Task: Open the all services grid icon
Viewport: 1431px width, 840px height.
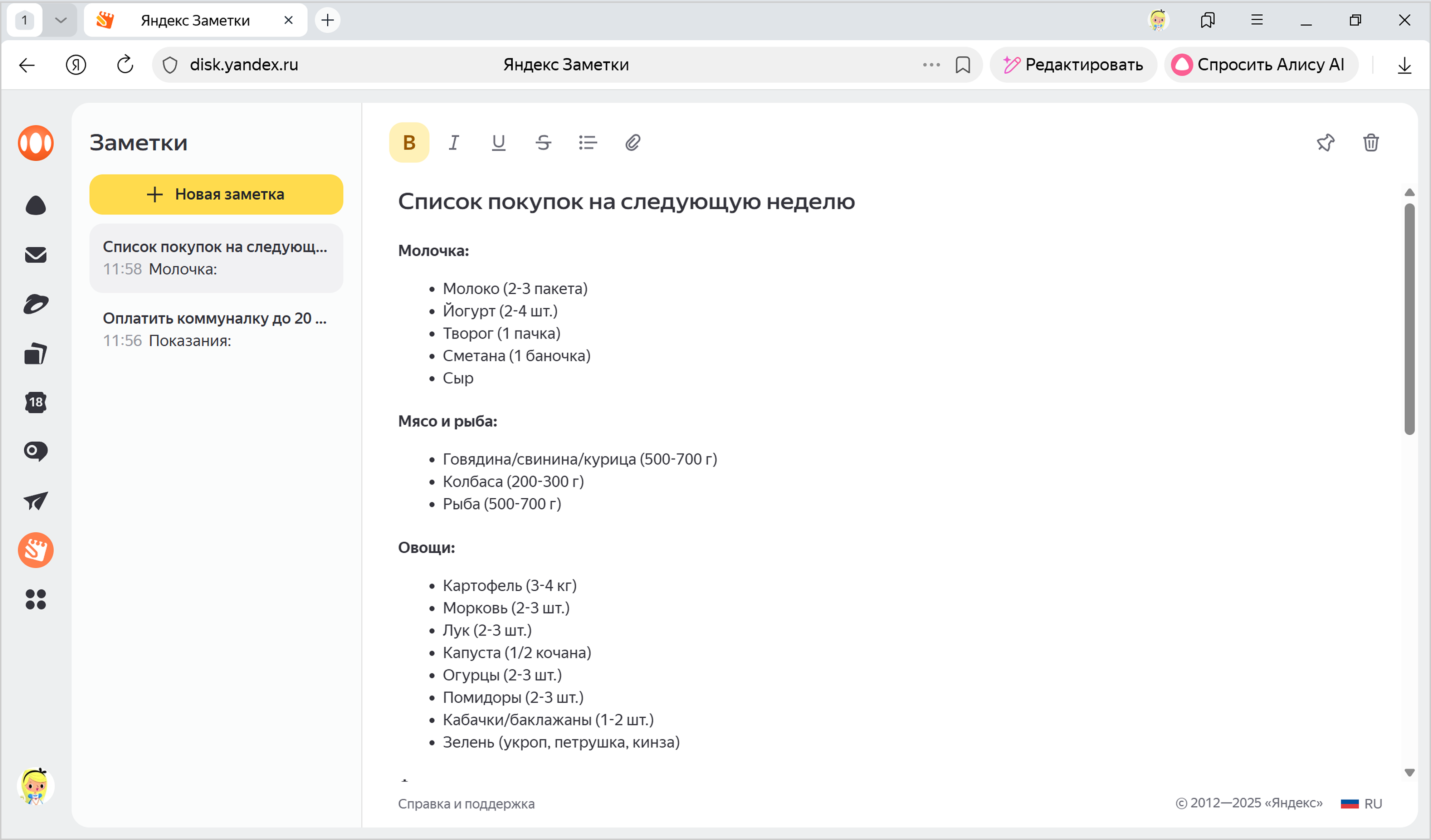Action: [36, 599]
